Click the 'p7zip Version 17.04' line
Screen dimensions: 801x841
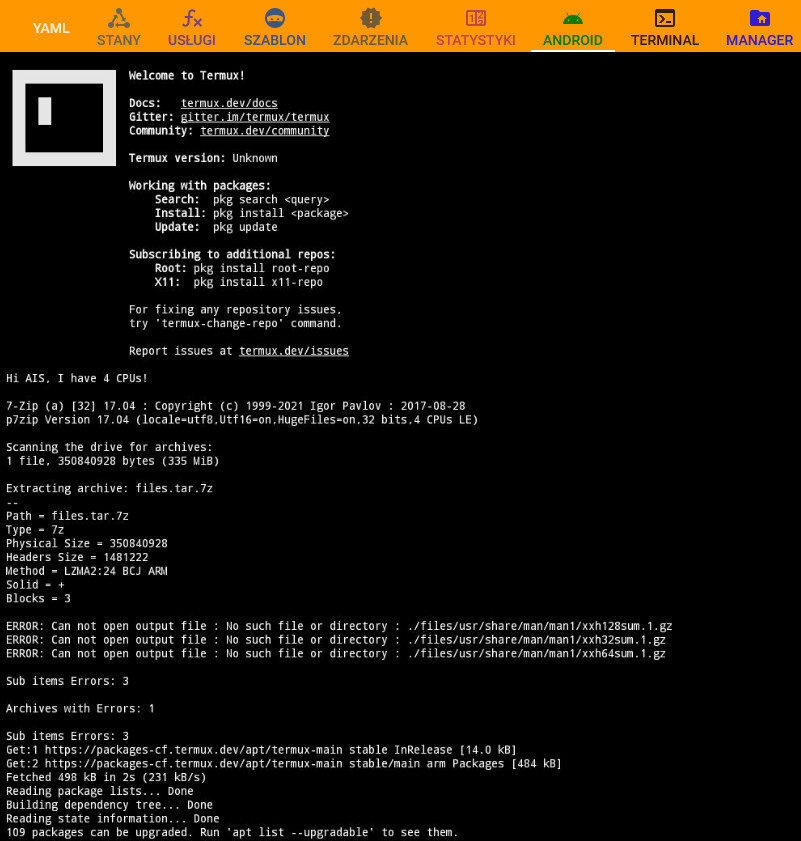[x=242, y=419]
